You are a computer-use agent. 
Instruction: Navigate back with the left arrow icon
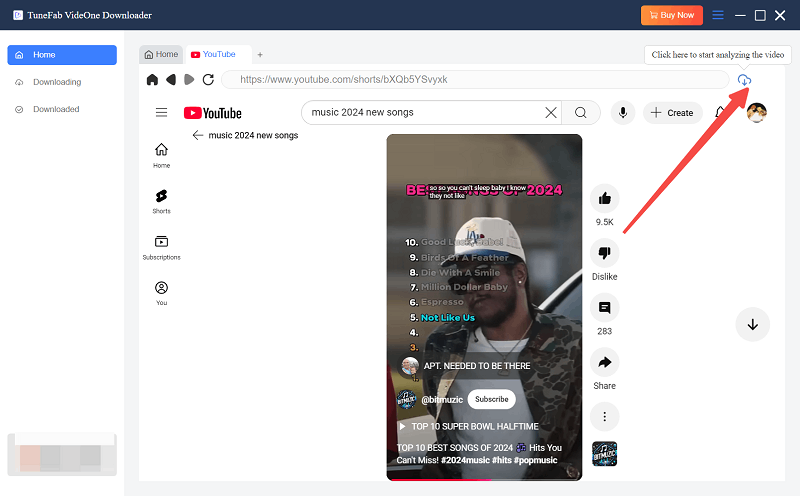(x=171, y=80)
